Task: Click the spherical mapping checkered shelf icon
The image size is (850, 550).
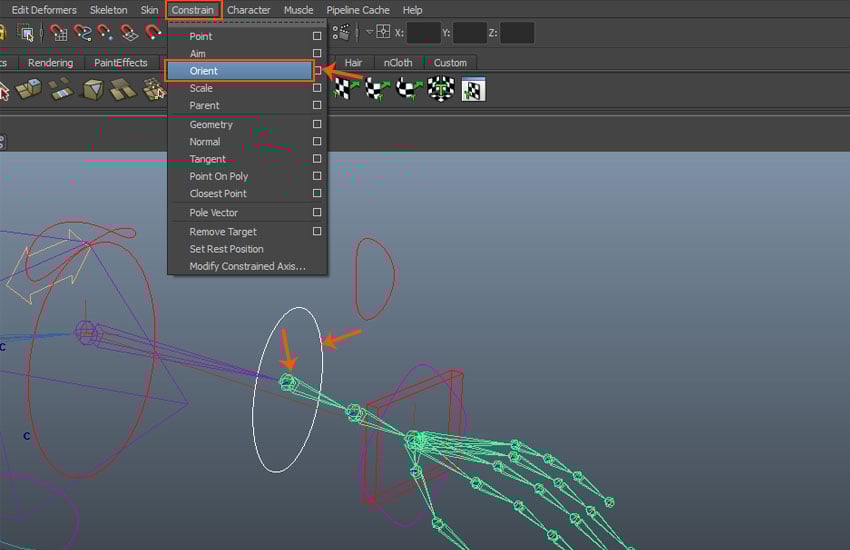Action: 409,89
